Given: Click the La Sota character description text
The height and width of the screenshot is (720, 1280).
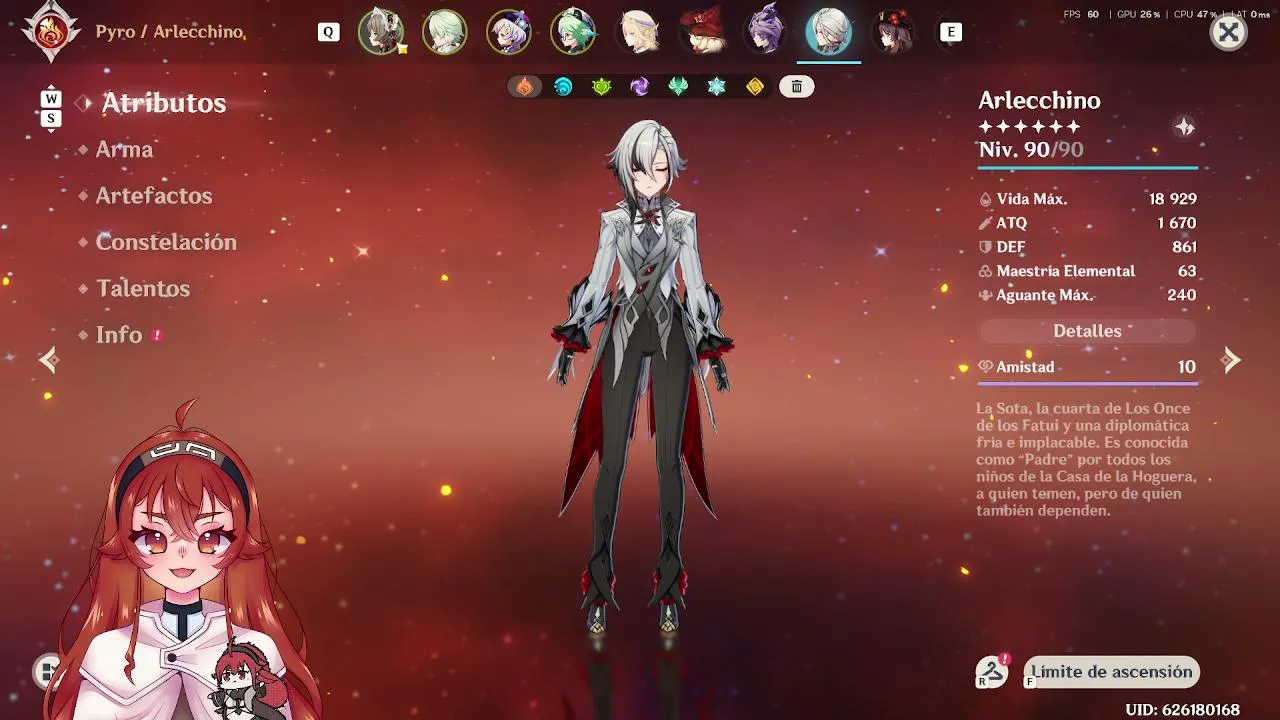Looking at the screenshot, I should tap(1086, 459).
